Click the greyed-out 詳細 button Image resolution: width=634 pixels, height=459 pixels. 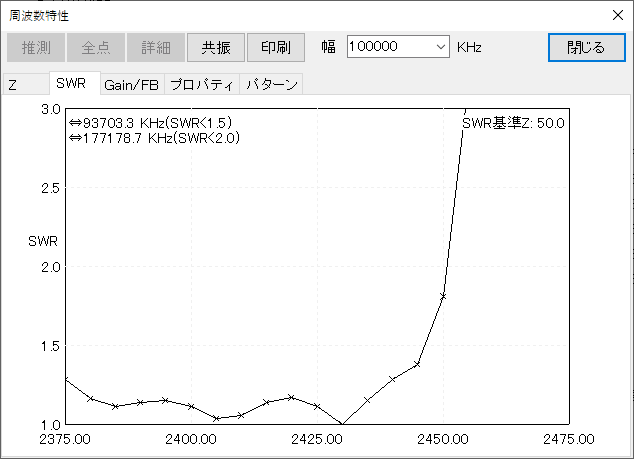155,47
